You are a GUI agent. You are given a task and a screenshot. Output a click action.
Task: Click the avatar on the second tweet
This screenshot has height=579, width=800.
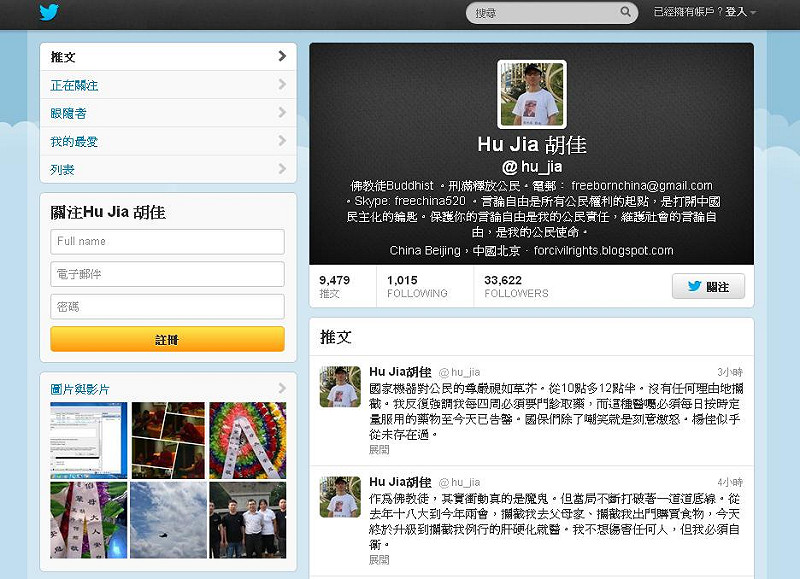click(x=340, y=497)
